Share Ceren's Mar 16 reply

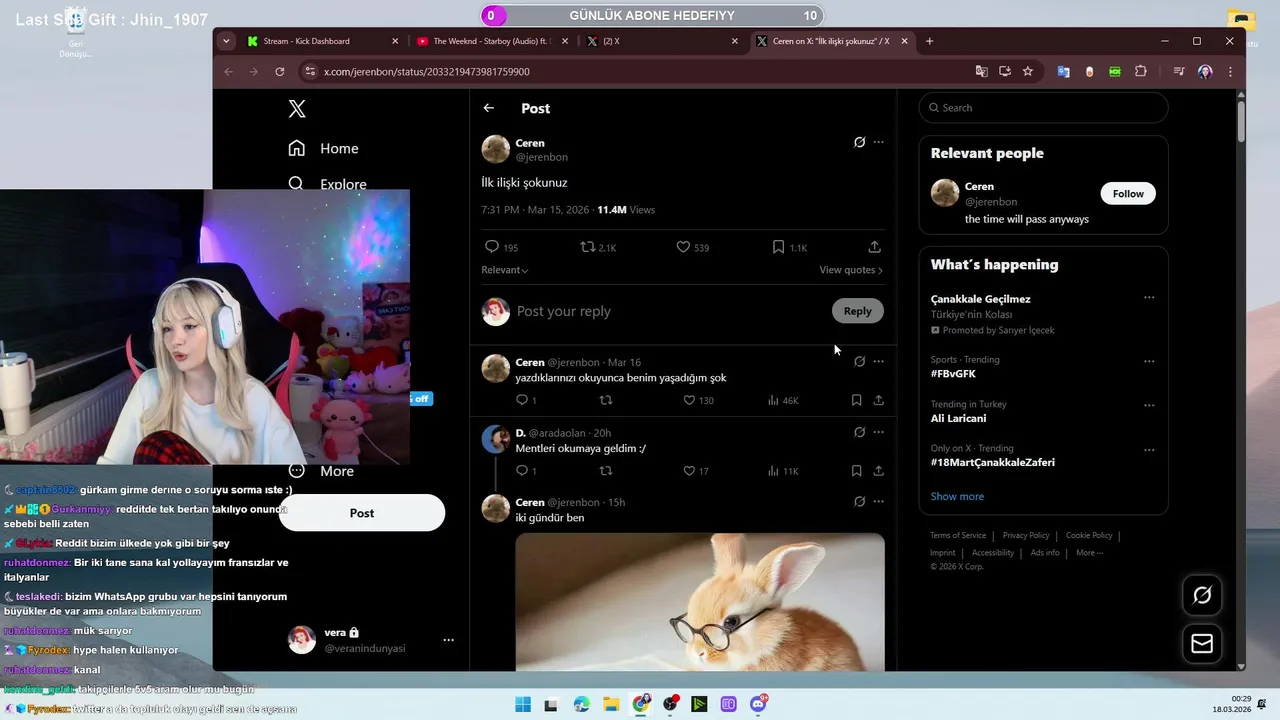878,400
